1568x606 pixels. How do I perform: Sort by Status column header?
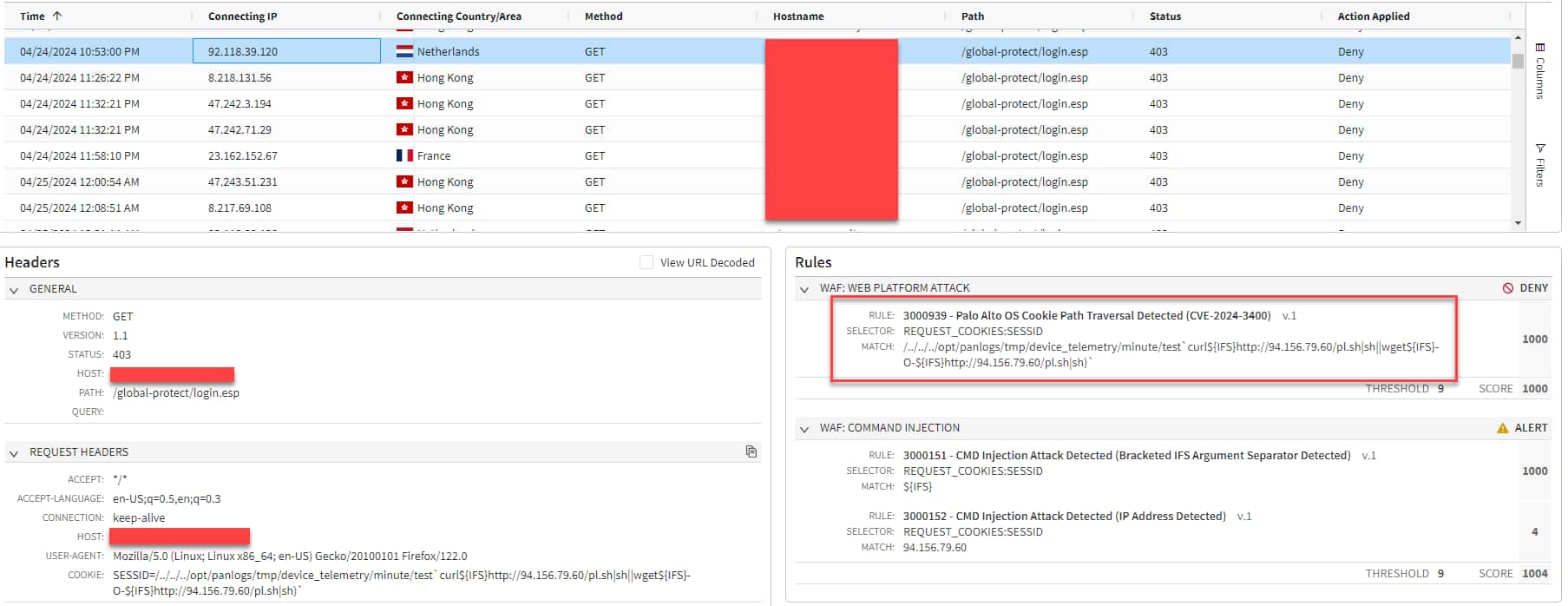click(x=1165, y=16)
